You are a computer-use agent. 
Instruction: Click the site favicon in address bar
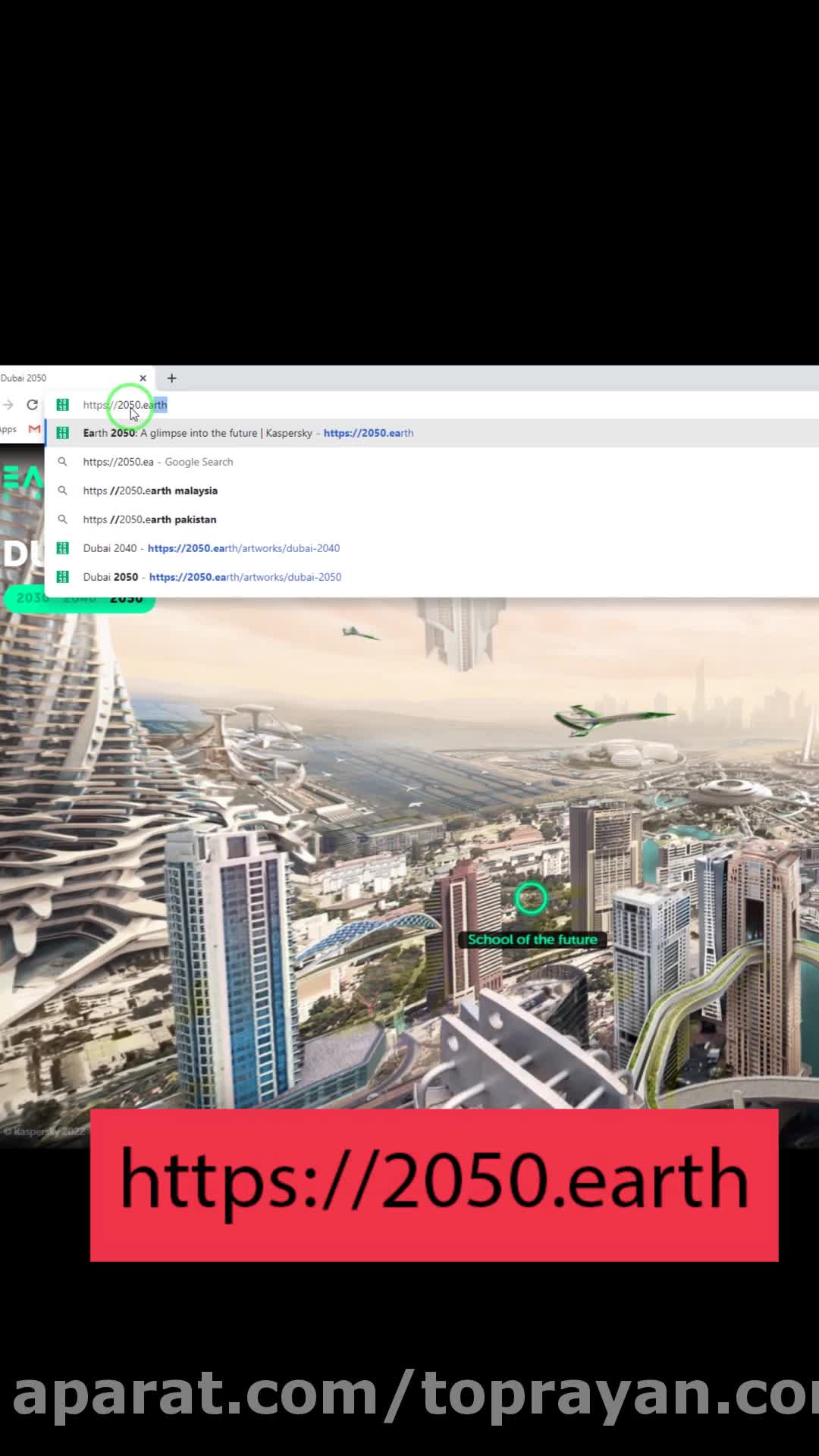point(63,405)
